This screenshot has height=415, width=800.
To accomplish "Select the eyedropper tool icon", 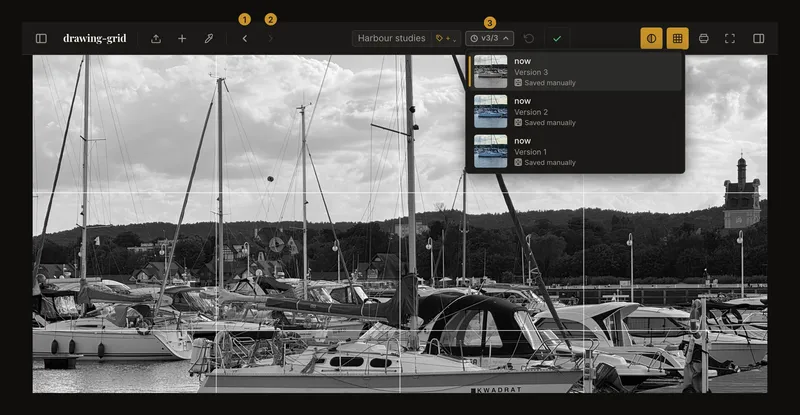I will [x=209, y=39].
